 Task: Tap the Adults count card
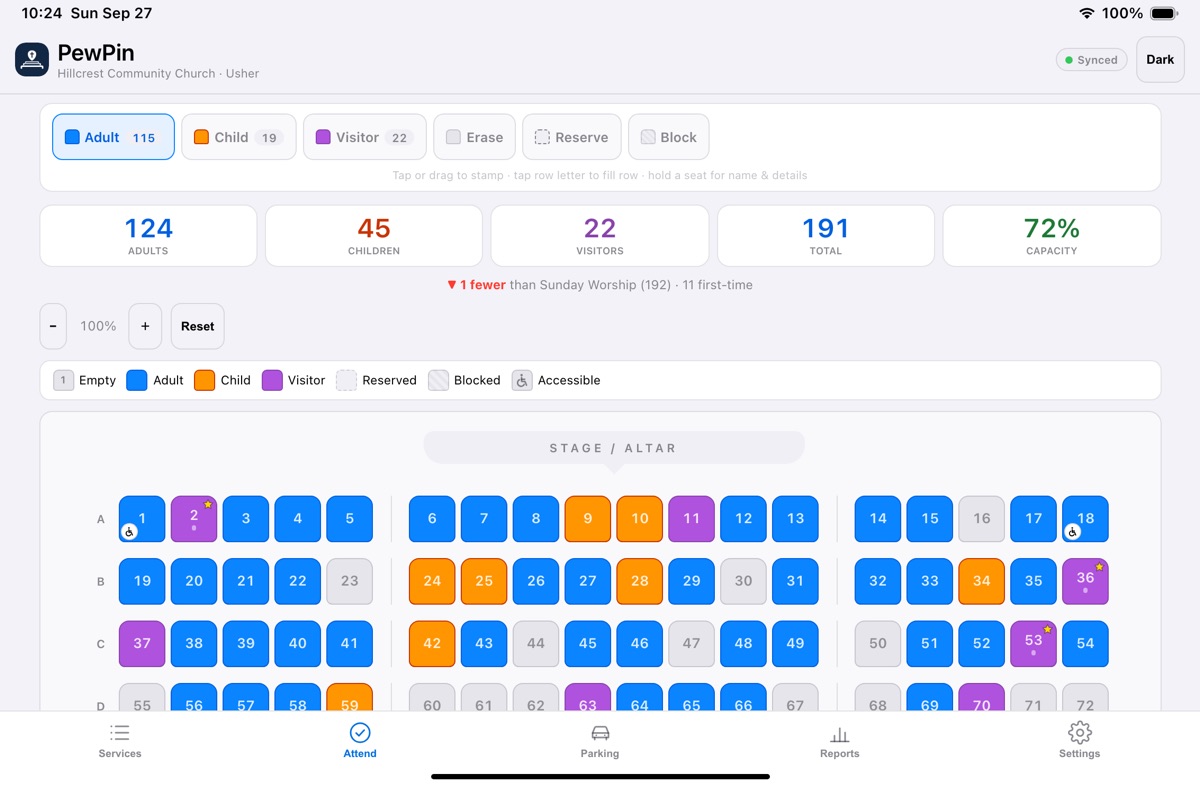click(x=148, y=236)
